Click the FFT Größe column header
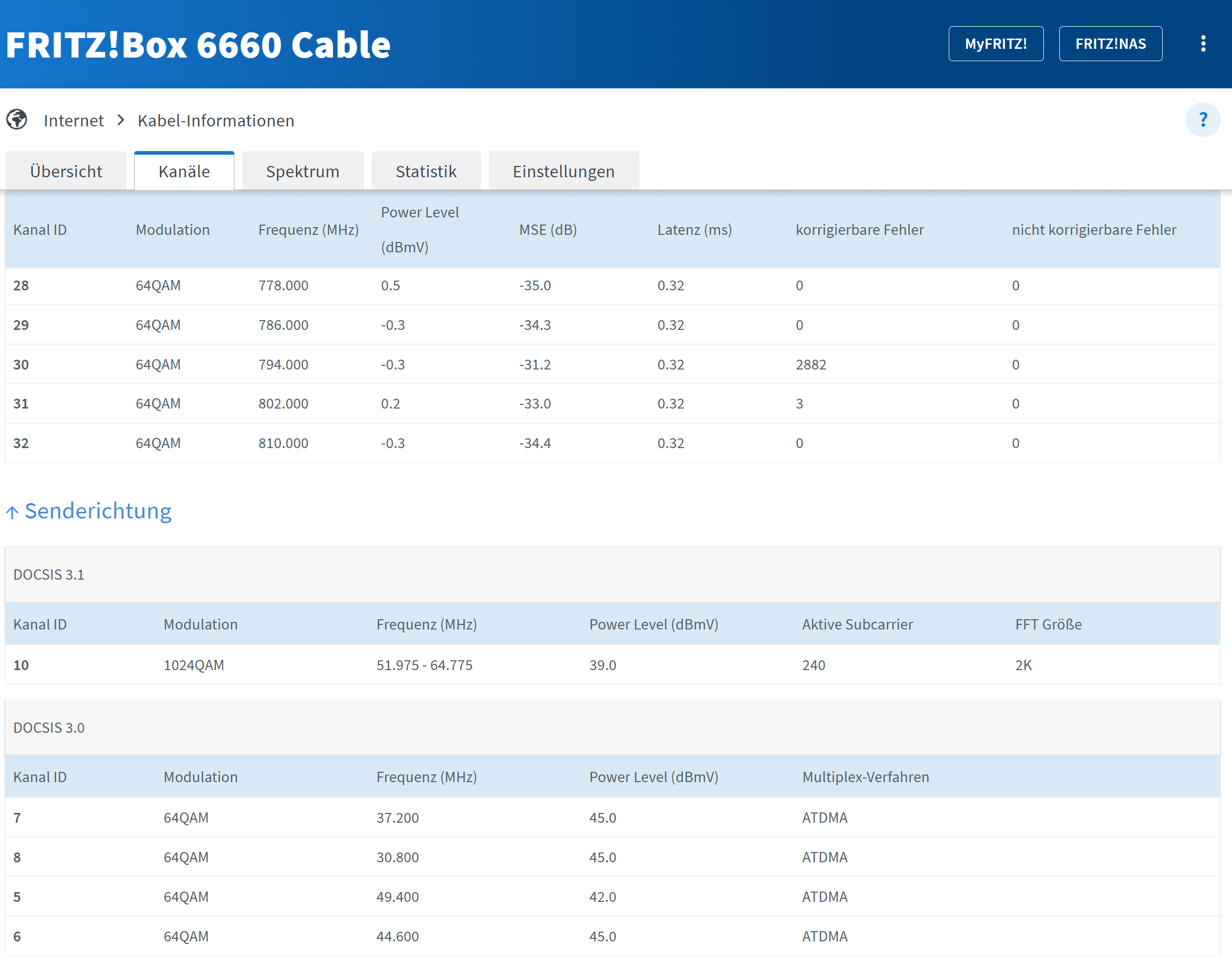 (1048, 624)
